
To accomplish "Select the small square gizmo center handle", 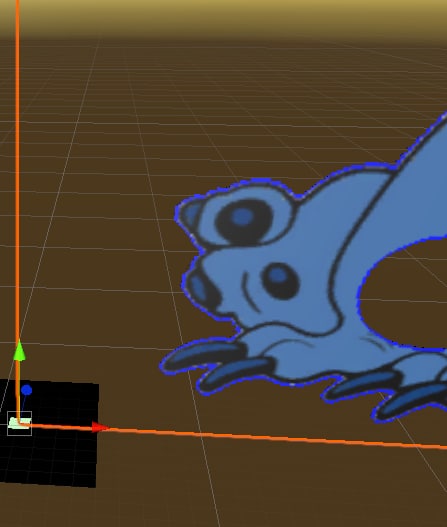I will pyautogui.click(x=19, y=423).
